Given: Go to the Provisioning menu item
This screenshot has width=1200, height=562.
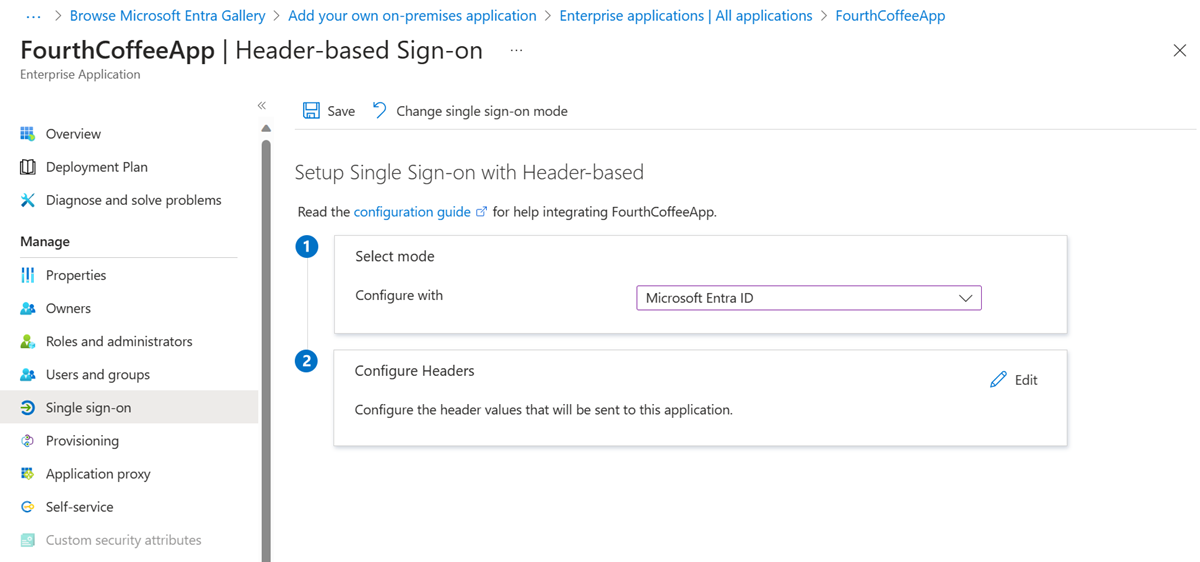Looking at the screenshot, I should 82,441.
